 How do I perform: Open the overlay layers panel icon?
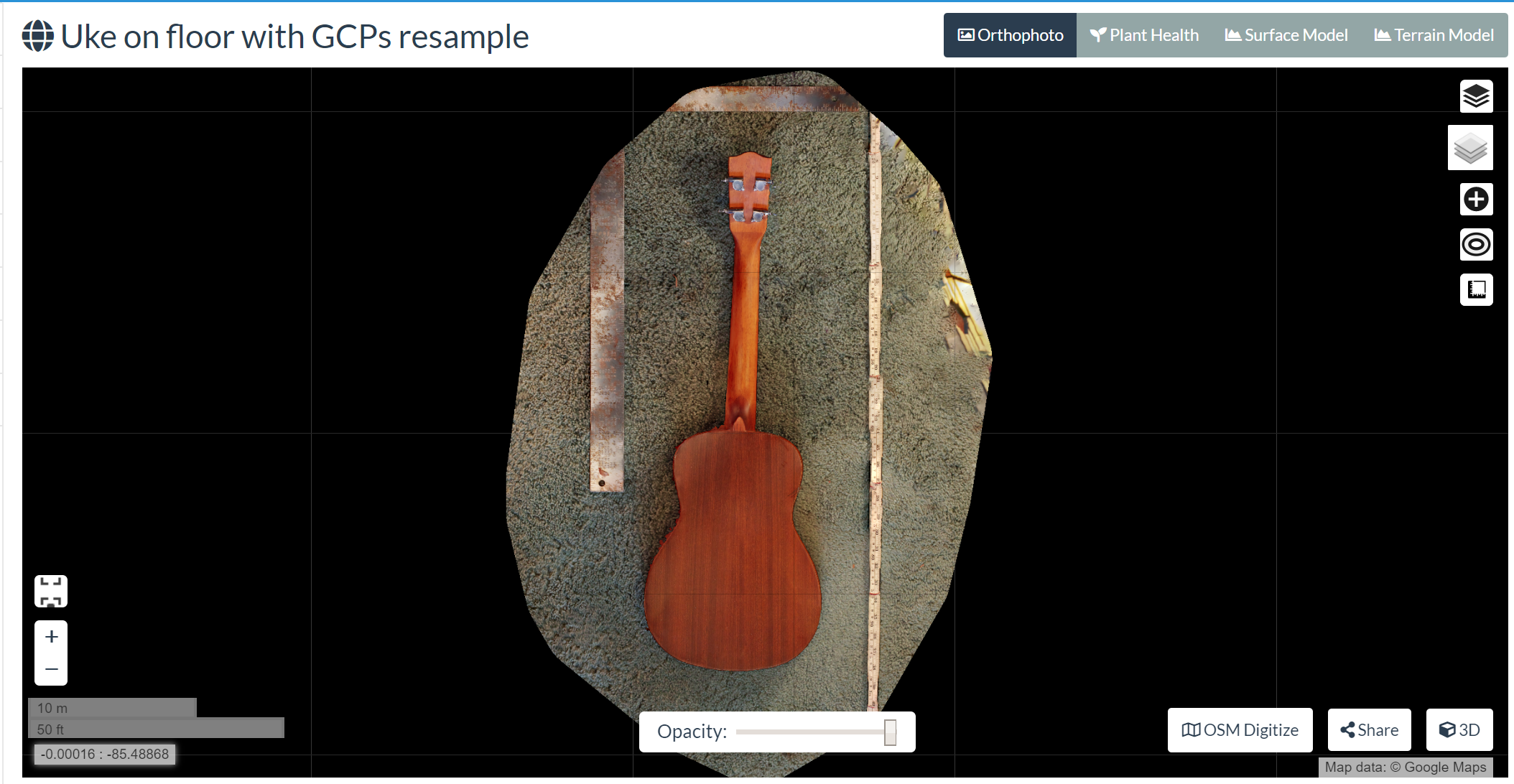coord(1476,96)
